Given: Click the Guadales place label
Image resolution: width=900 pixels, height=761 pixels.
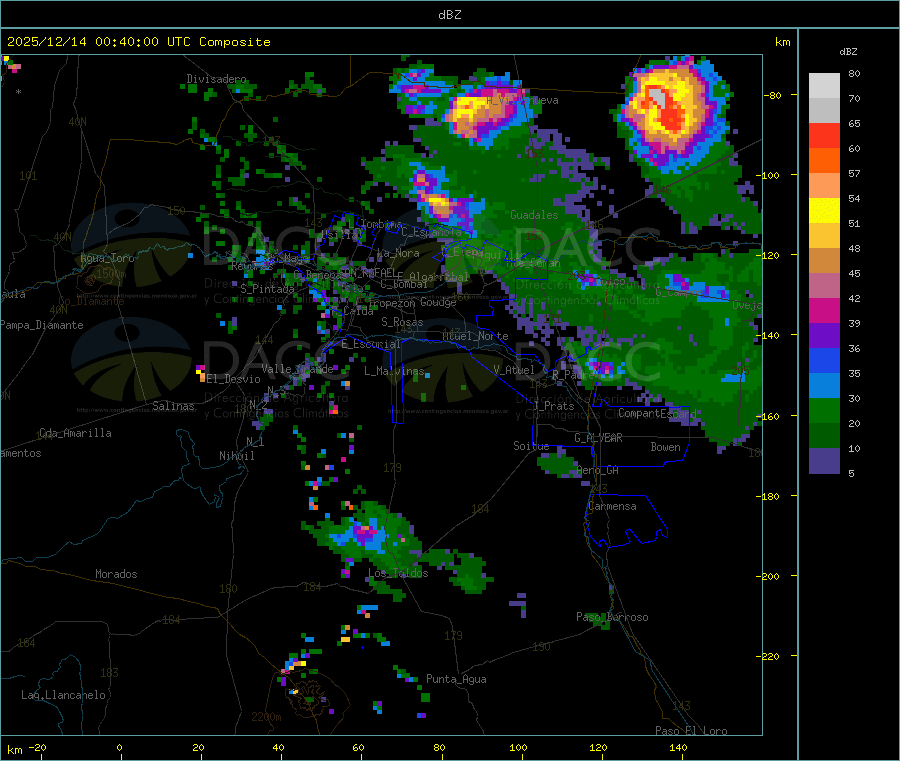Looking at the screenshot, I should pyautogui.click(x=534, y=215).
